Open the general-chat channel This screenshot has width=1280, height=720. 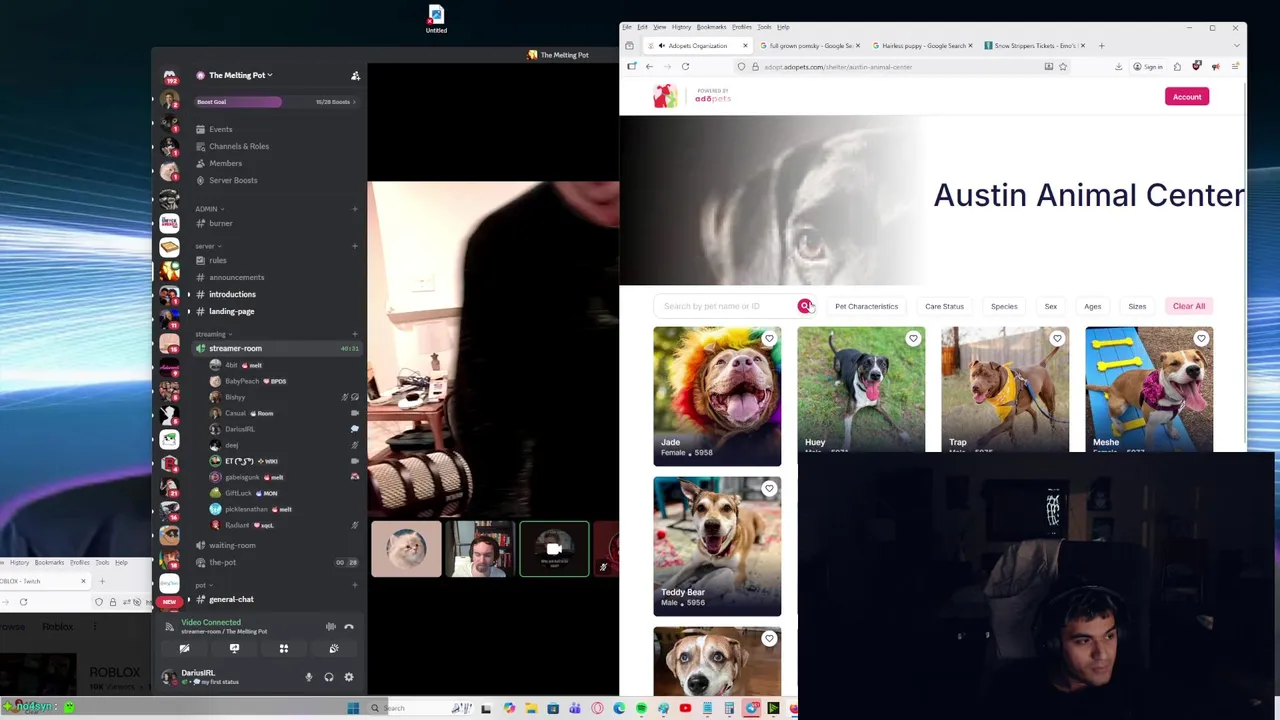pos(231,599)
